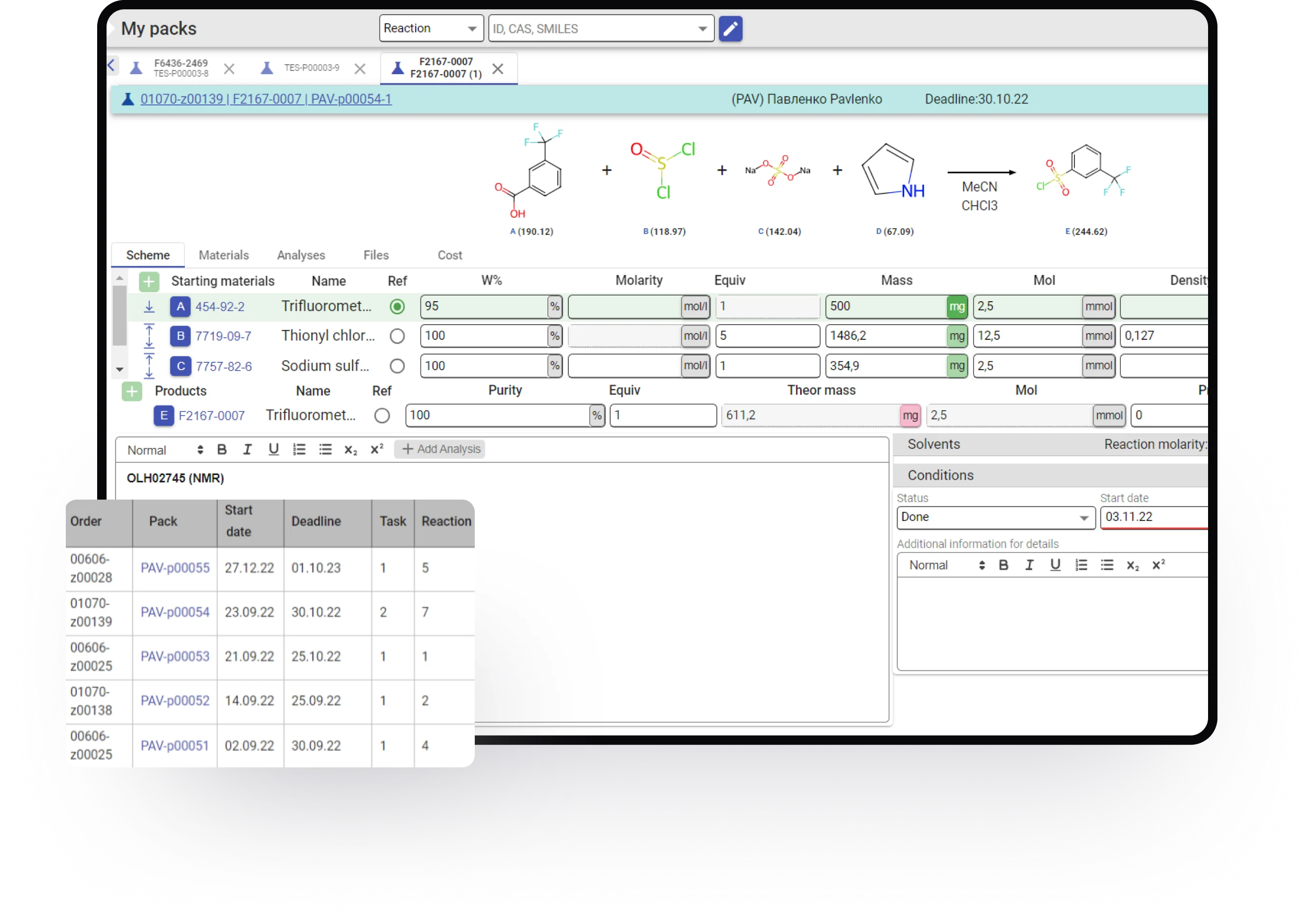Click green plus next to Starting materials

pos(148,281)
